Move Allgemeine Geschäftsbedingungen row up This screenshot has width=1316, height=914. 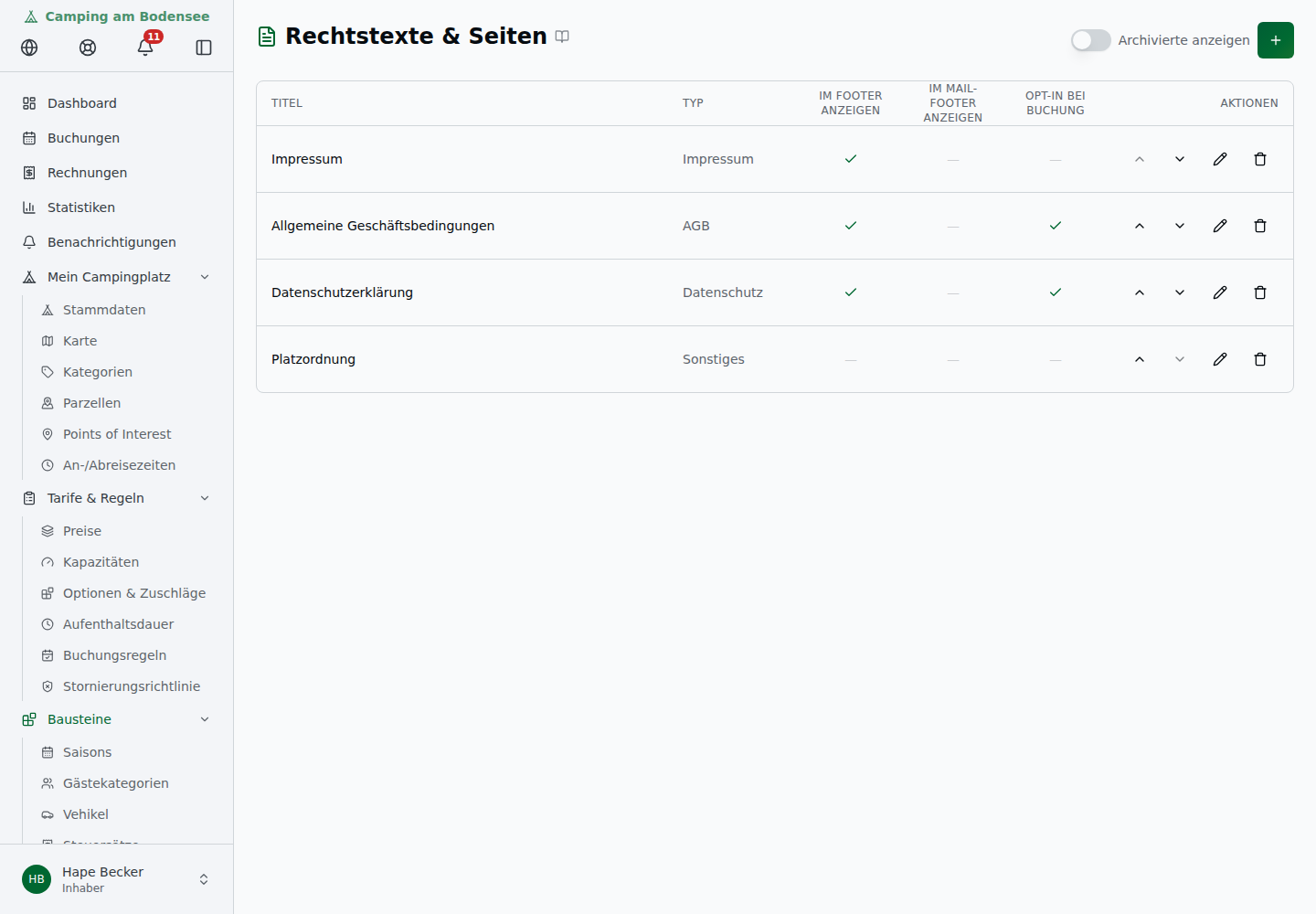1140,226
